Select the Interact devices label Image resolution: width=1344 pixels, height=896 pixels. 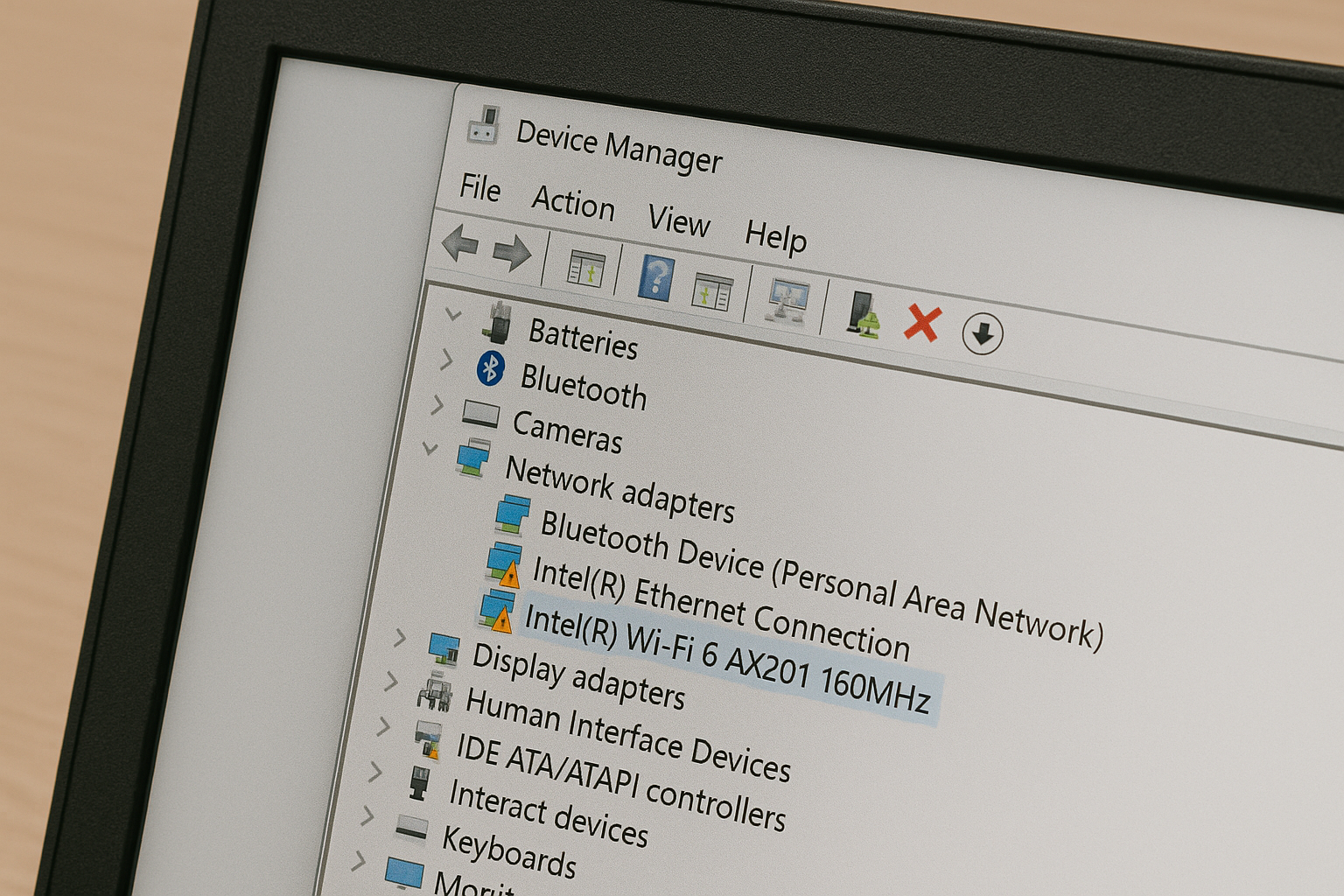pyautogui.click(x=548, y=813)
